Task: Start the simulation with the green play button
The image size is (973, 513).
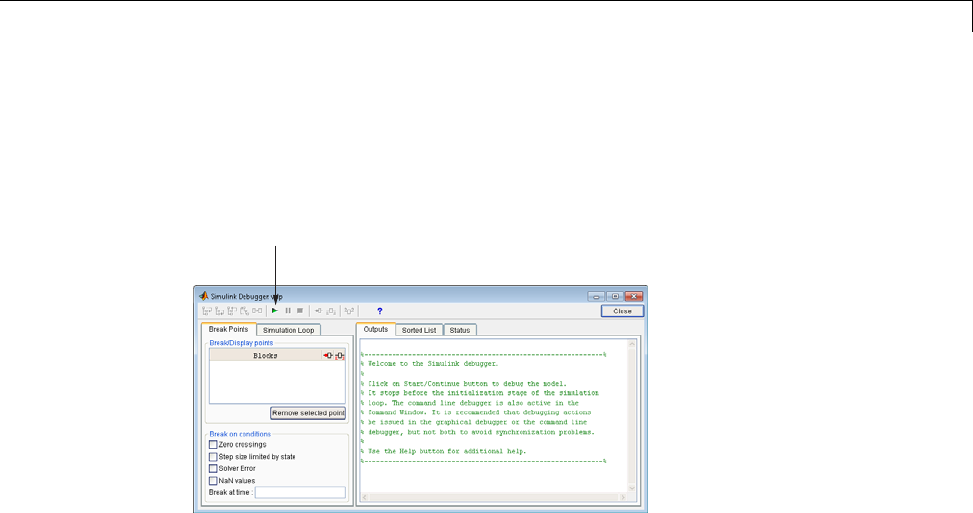Action: pyautogui.click(x=275, y=311)
